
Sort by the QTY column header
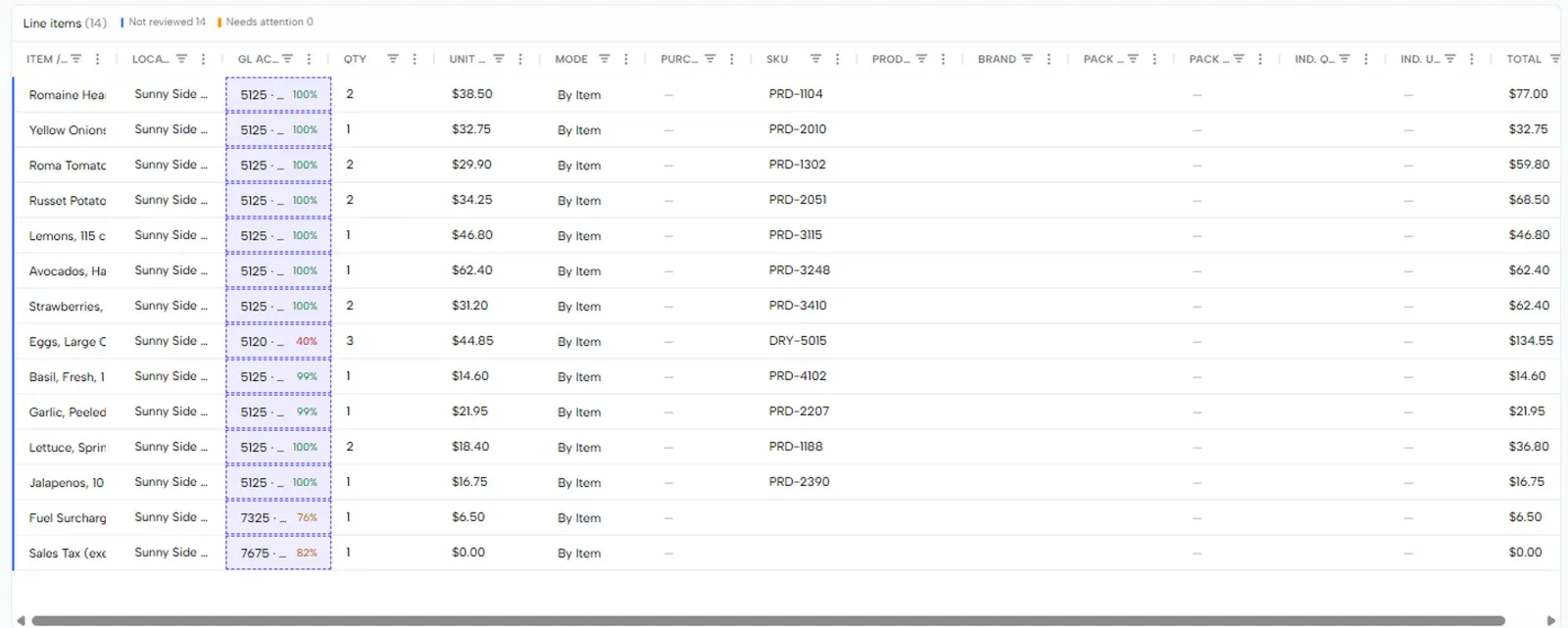[355, 59]
